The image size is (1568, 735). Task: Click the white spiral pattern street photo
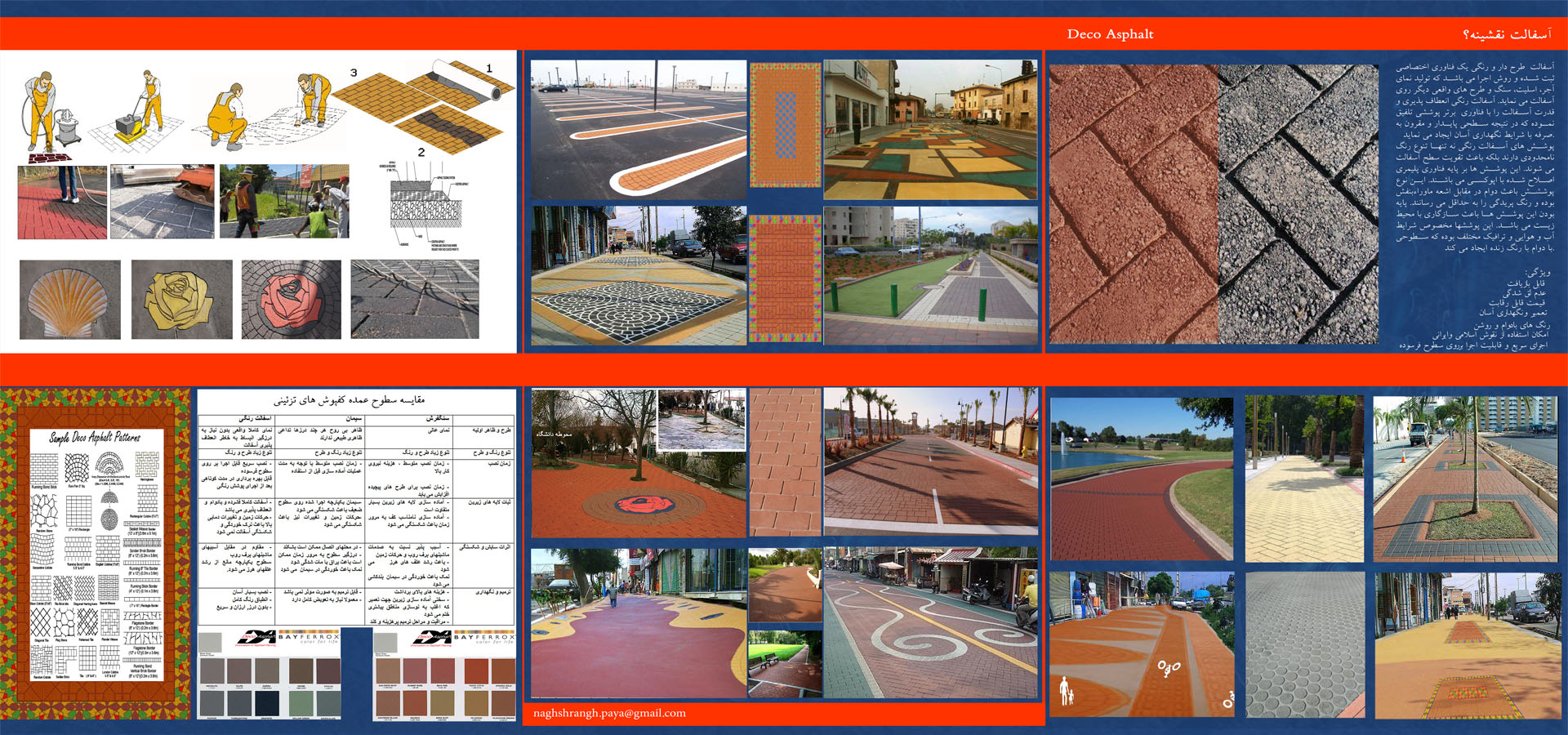930,623
